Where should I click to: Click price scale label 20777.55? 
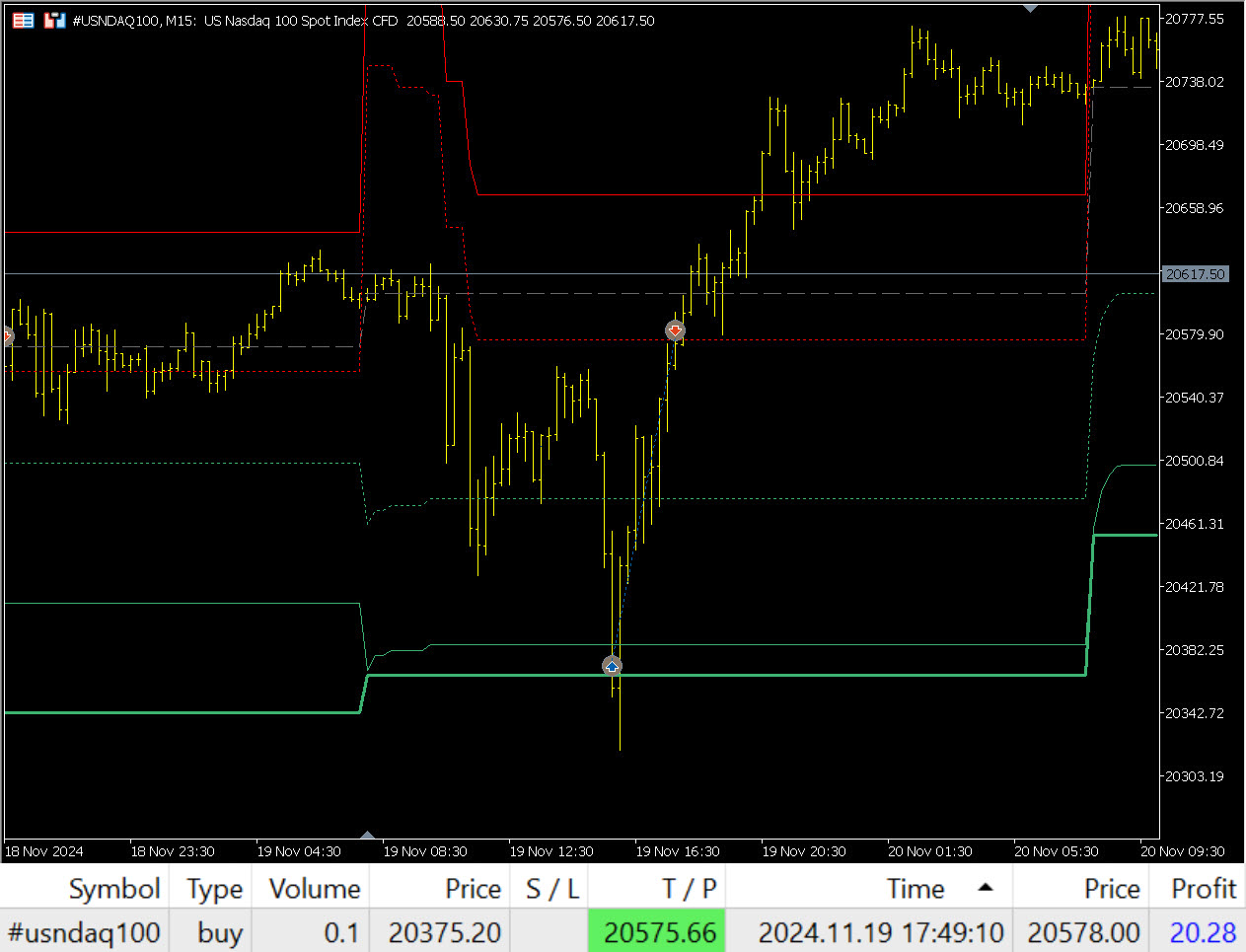click(x=1194, y=19)
